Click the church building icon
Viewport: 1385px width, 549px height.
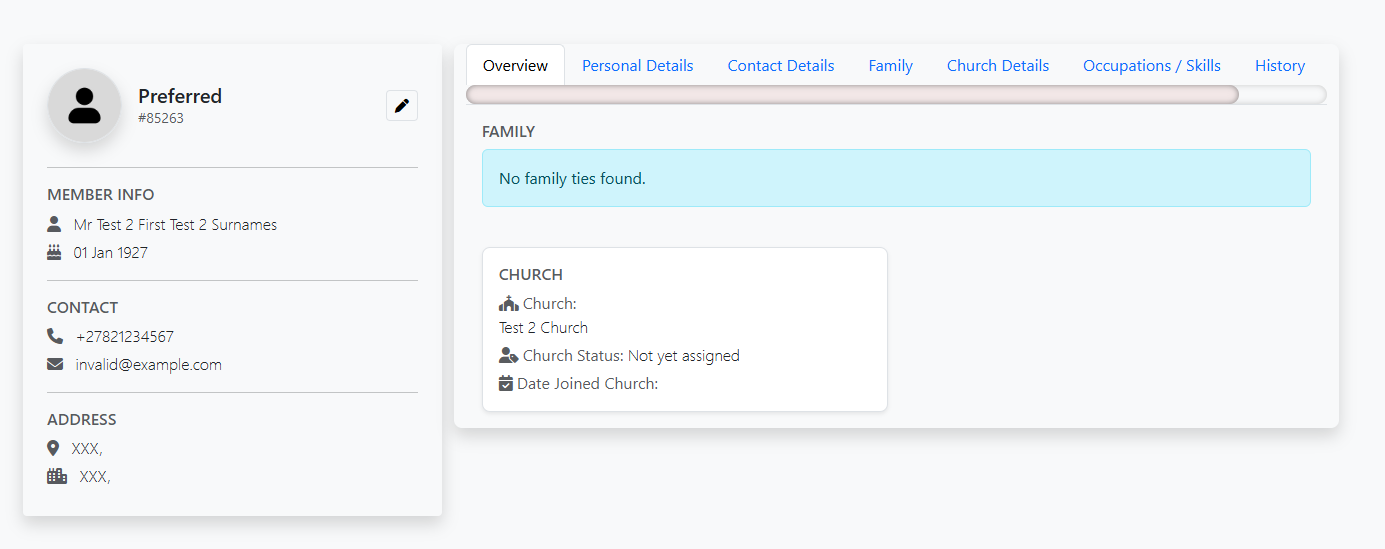coord(508,303)
